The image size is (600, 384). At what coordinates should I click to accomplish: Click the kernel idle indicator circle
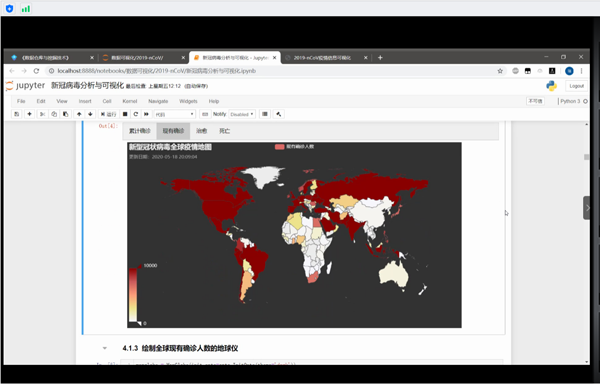[x=585, y=101]
